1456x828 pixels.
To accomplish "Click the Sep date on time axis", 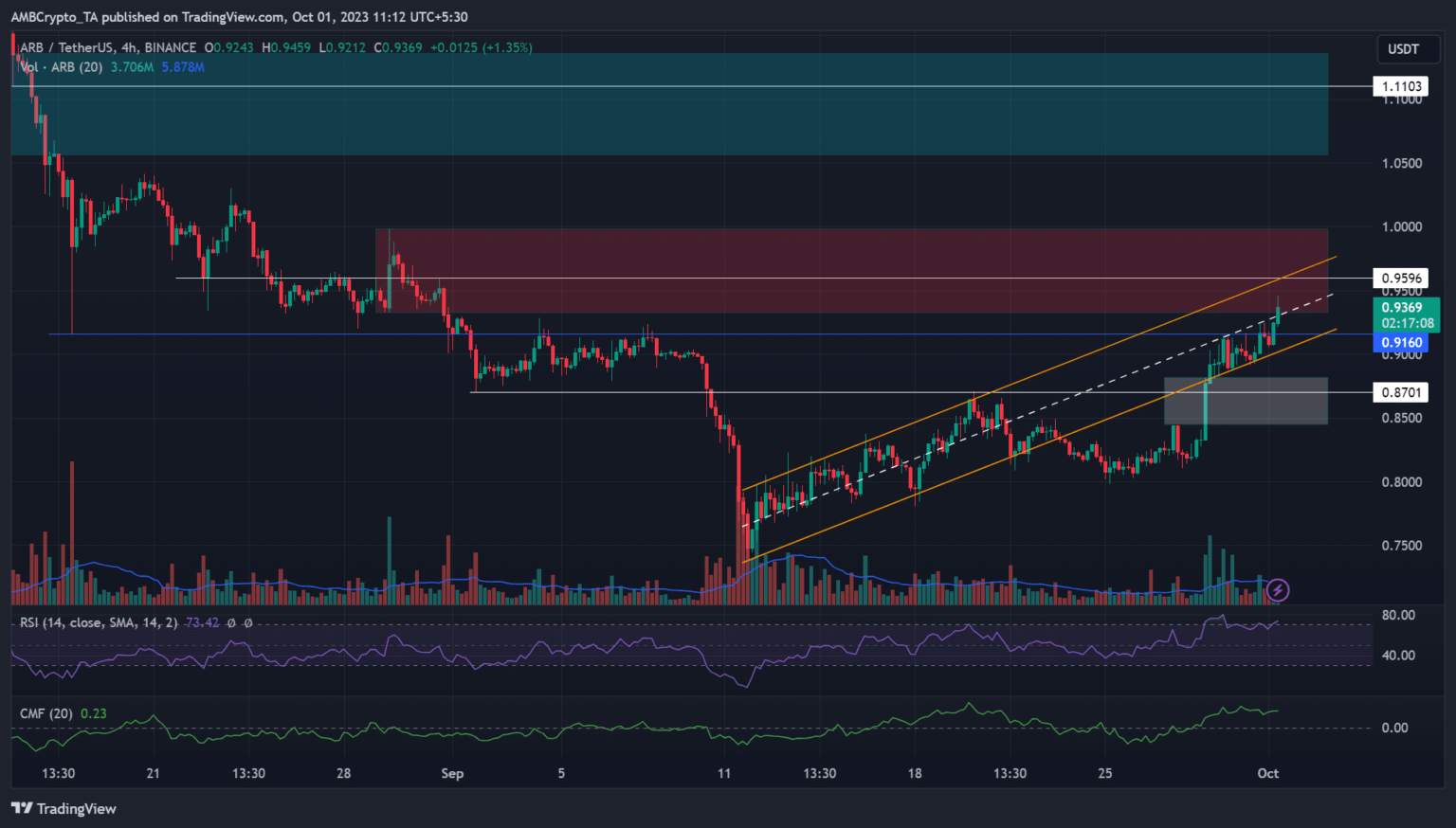I will click(452, 773).
